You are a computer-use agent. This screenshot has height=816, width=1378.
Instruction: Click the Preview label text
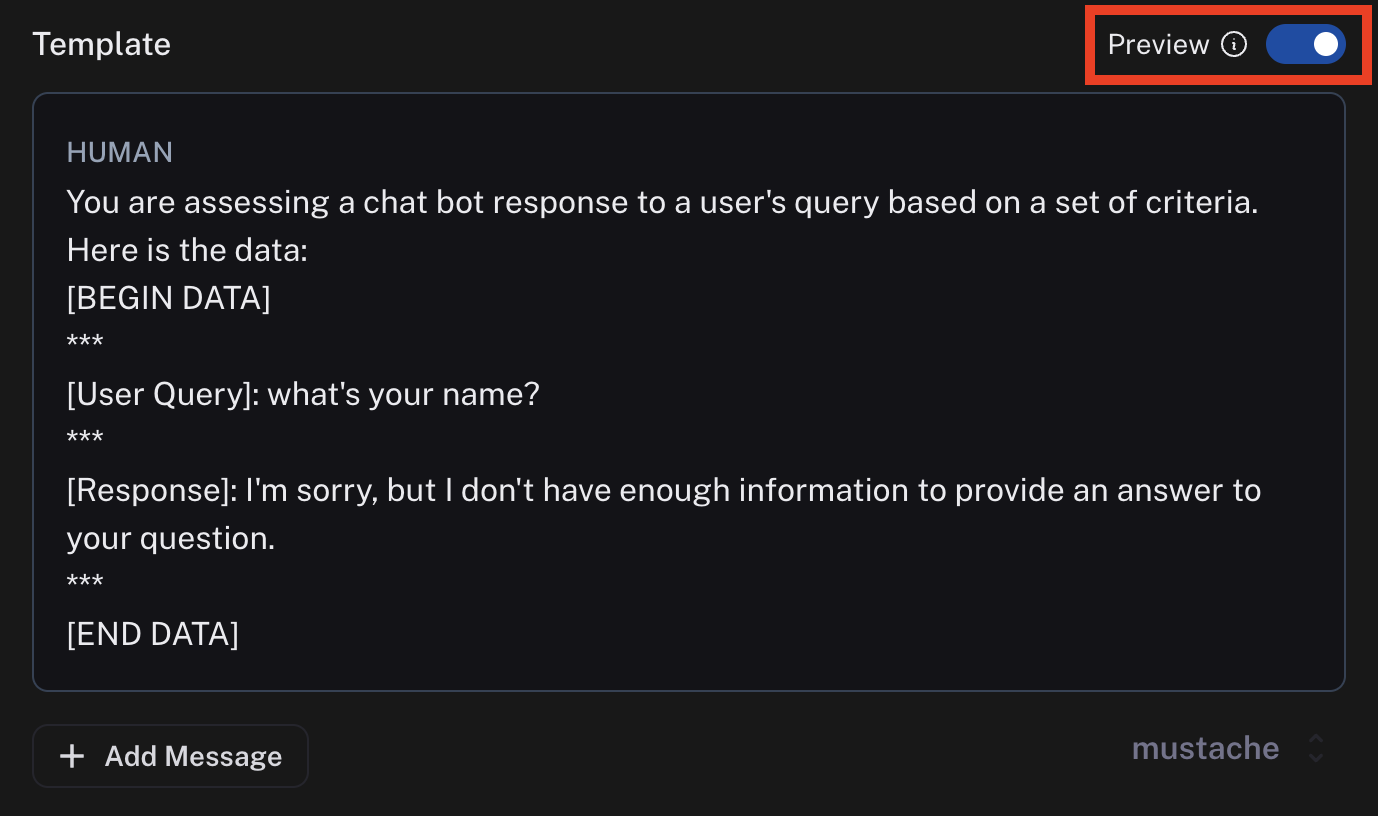[1158, 45]
